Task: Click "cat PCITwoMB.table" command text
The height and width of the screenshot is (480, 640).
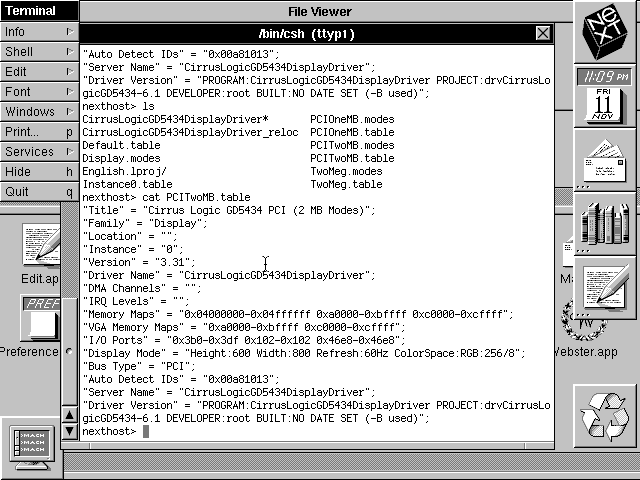Action: tap(196, 198)
